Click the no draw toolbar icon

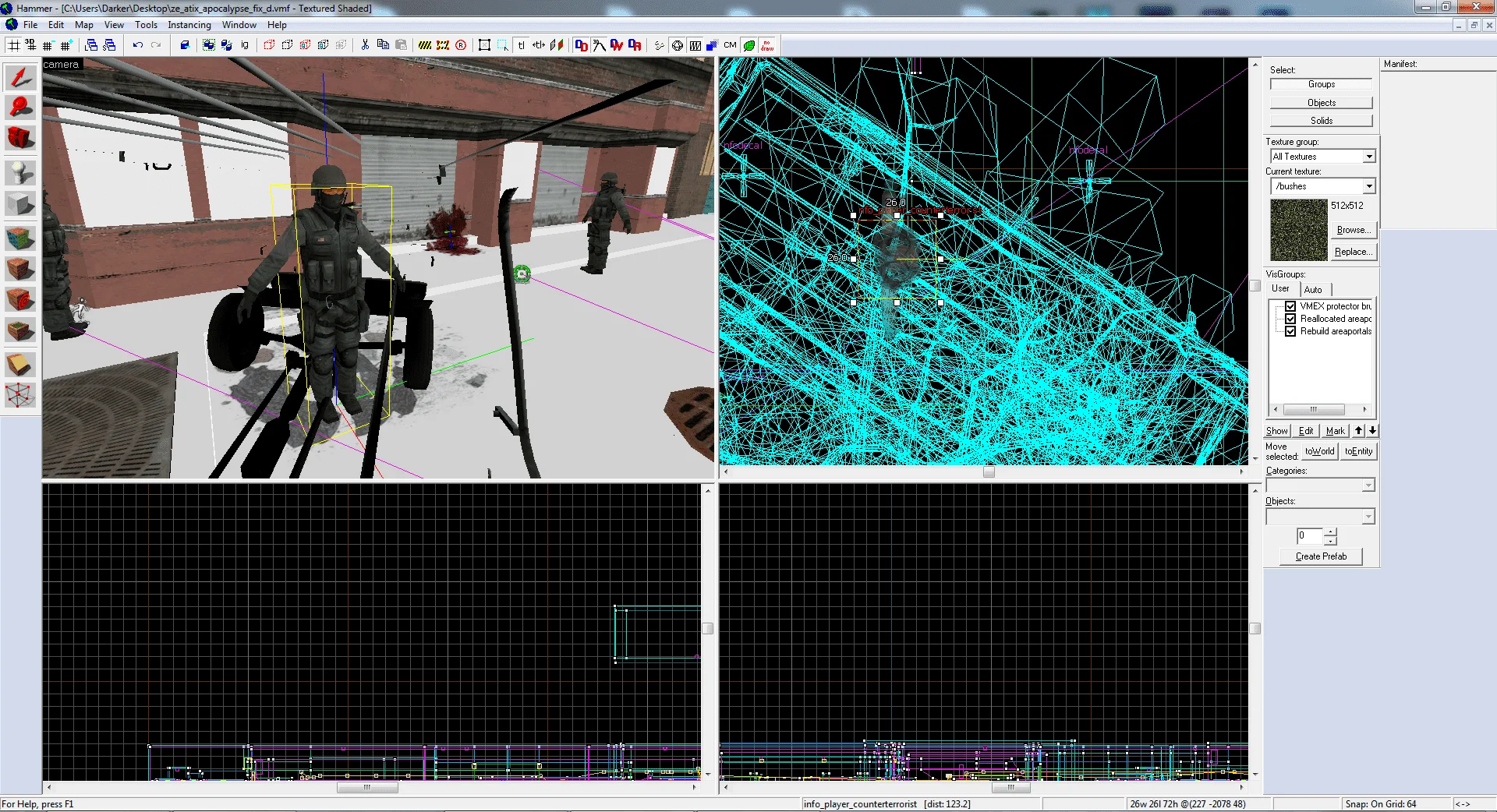[x=767, y=45]
